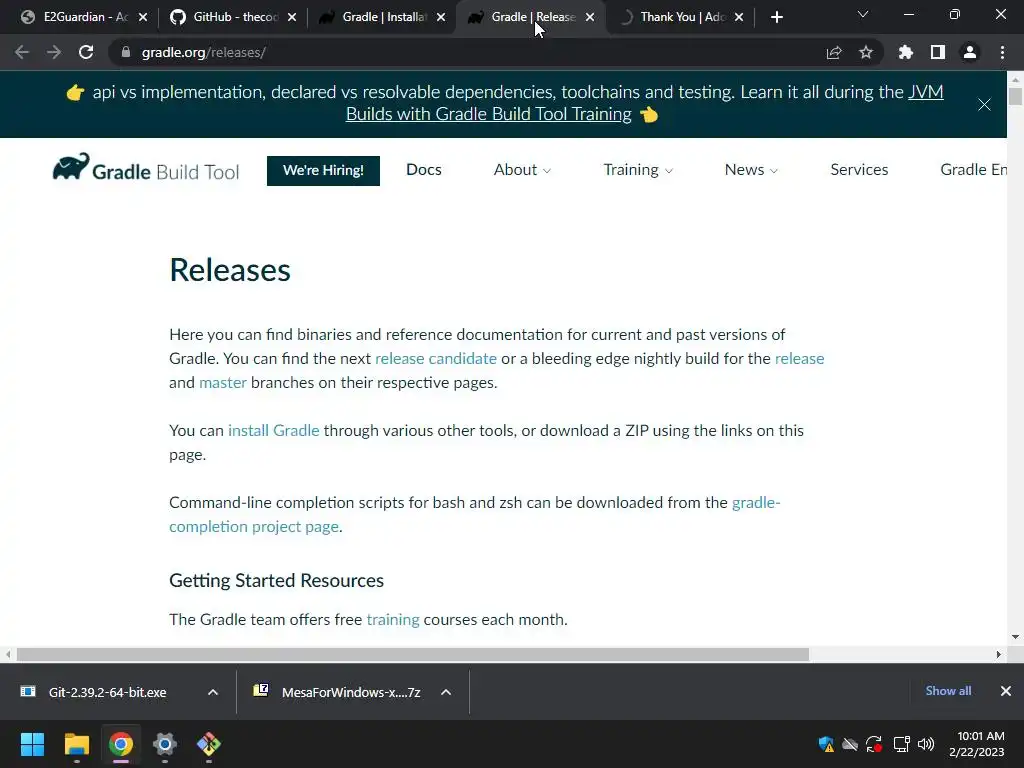Viewport: 1024px width, 768px height.
Task: Share this page icon in address bar
Action: pos(834,53)
